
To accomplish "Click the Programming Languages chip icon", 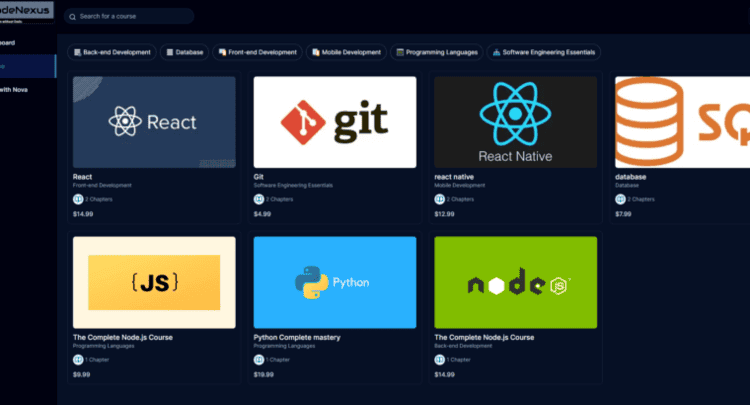I will click(x=400, y=52).
